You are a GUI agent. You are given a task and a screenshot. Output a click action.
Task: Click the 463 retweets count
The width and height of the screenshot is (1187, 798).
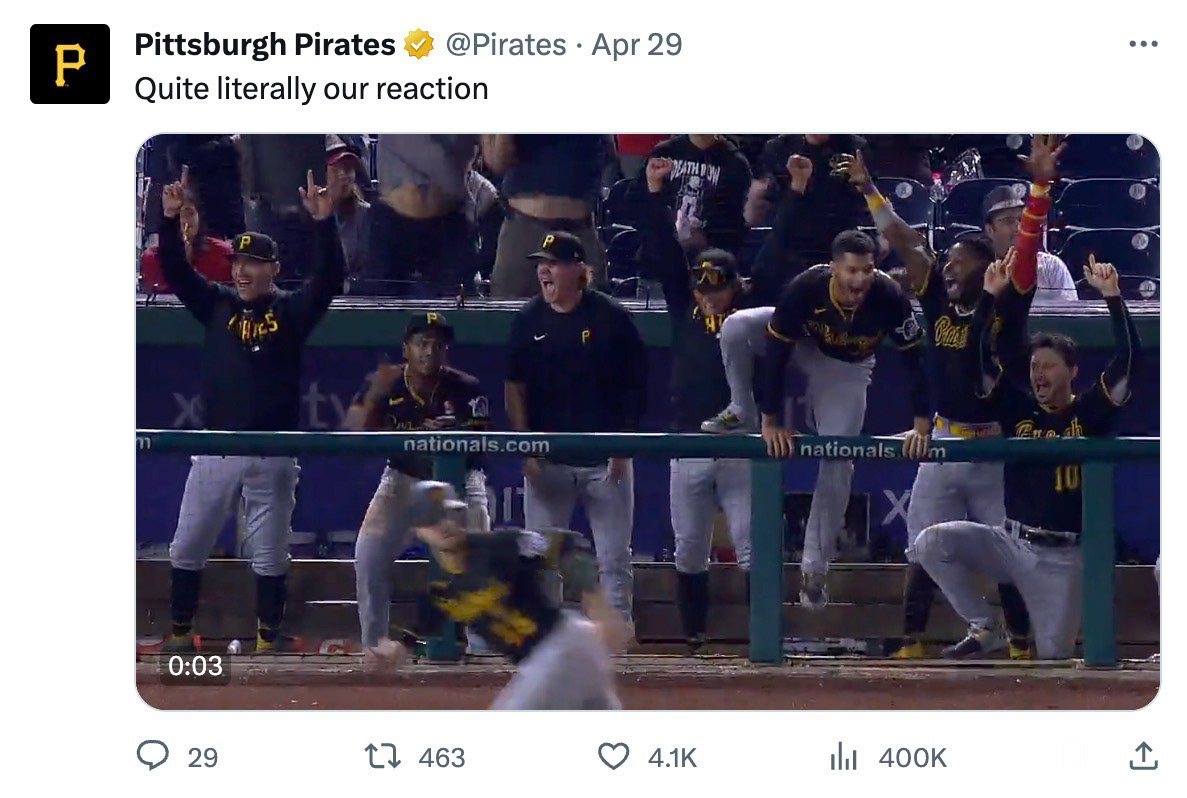442,758
